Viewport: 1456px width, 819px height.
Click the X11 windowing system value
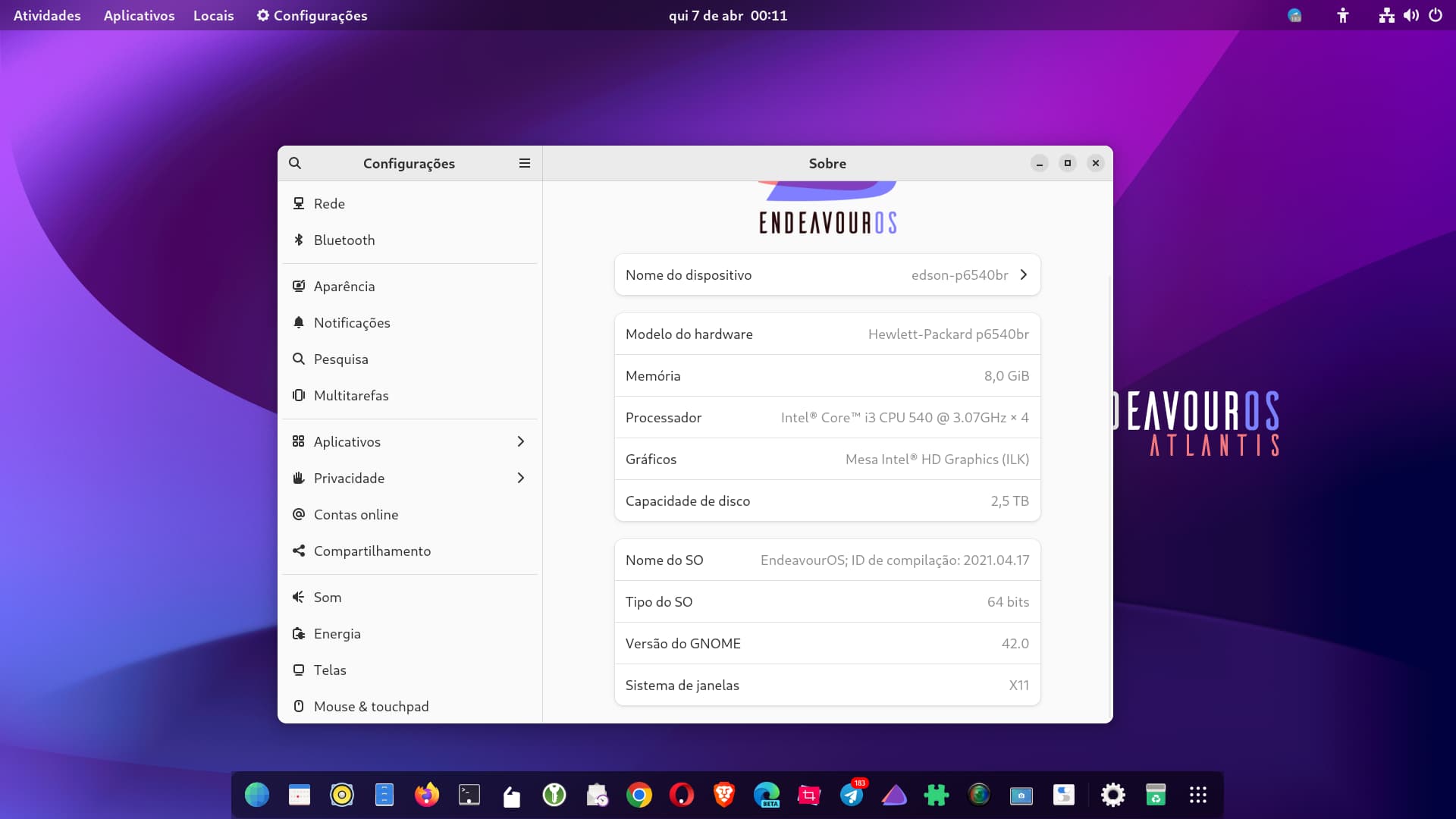click(x=1018, y=686)
